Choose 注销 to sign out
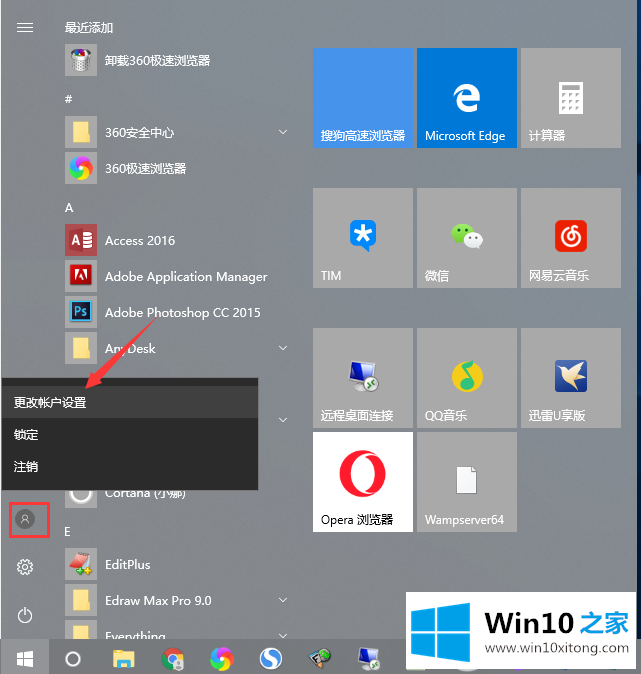The height and width of the screenshot is (674, 641). tap(130, 467)
